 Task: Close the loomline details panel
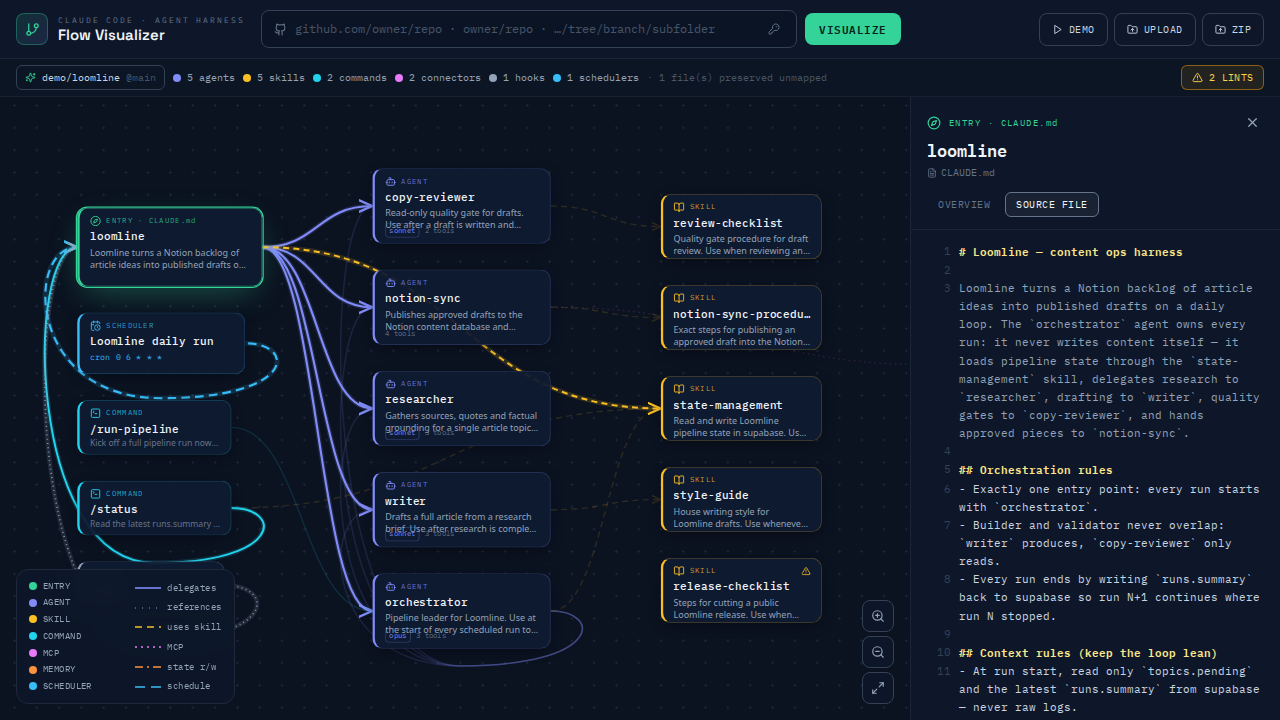point(1252,122)
